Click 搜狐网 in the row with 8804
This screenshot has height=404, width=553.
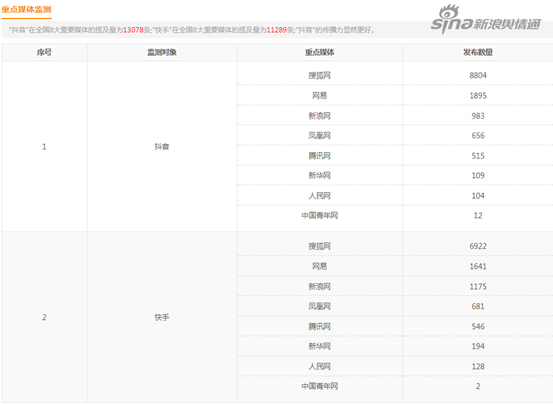click(x=320, y=75)
